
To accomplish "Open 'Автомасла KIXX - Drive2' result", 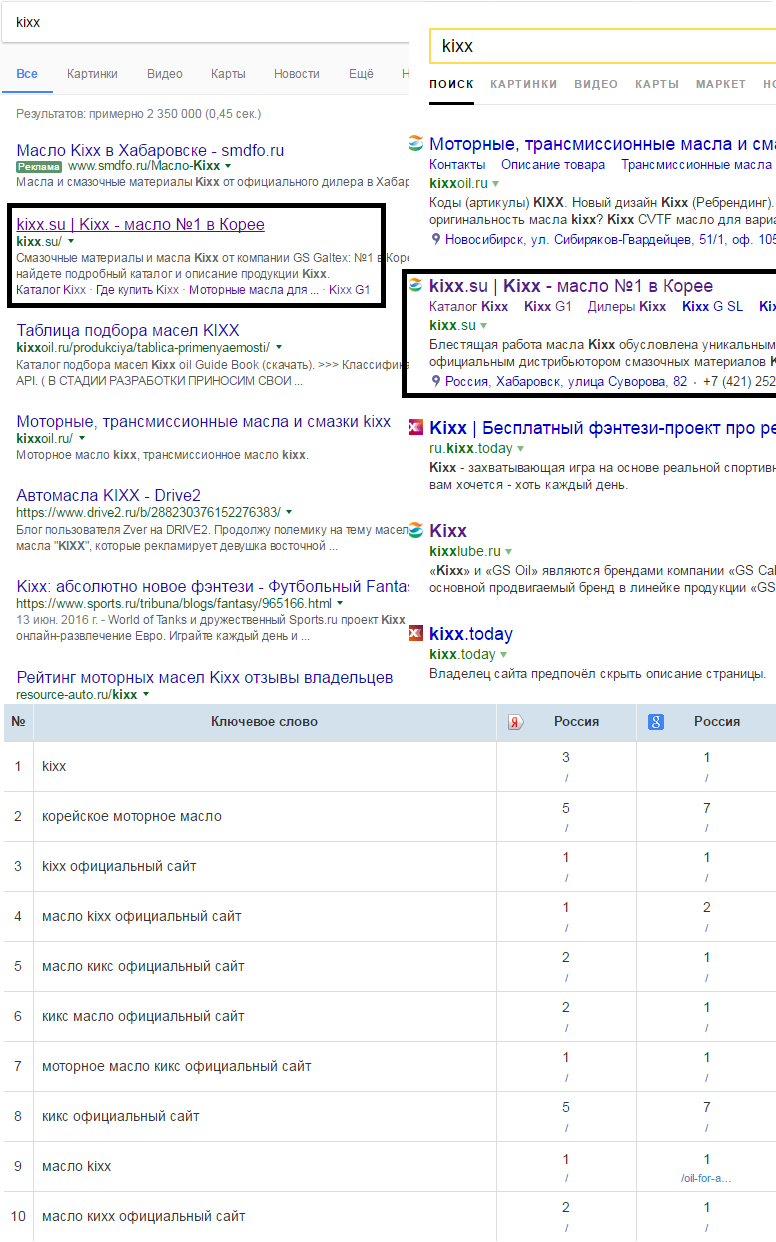I will 109,495.
